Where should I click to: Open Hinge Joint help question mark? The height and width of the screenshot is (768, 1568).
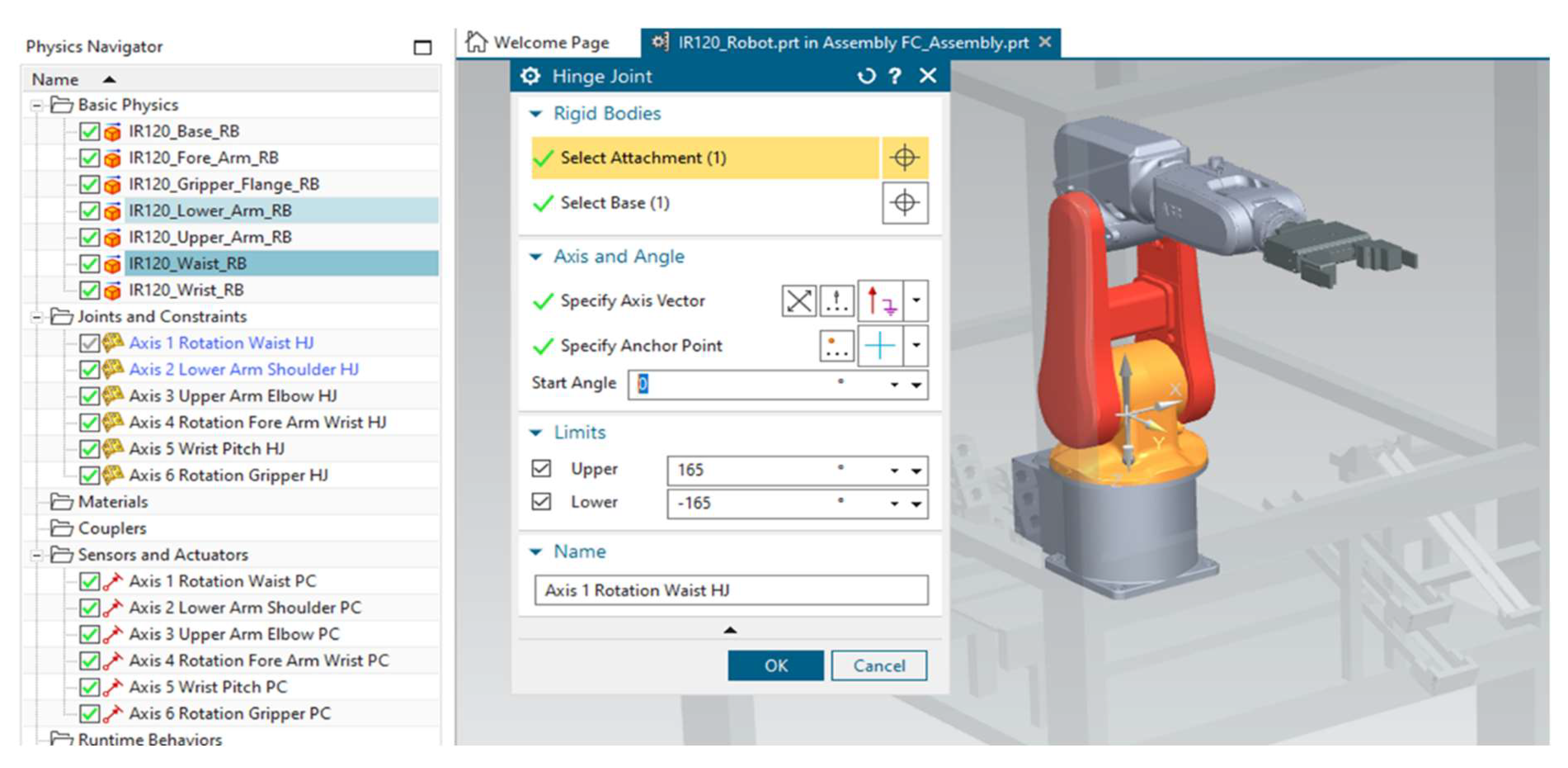(x=894, y=76)
